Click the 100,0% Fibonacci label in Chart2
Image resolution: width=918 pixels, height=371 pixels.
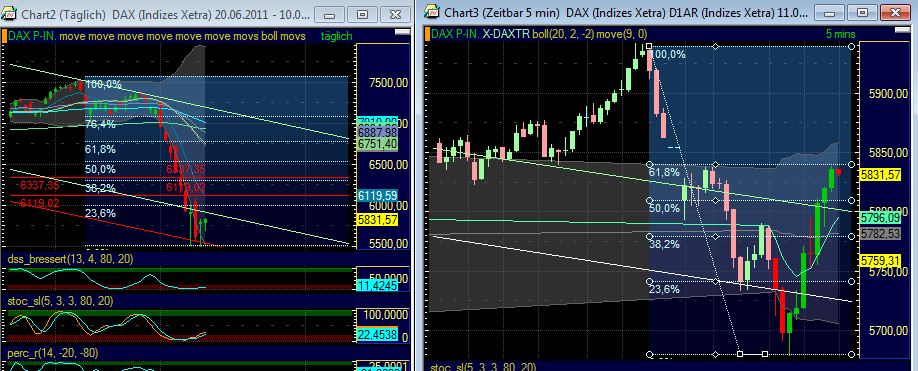104,85
